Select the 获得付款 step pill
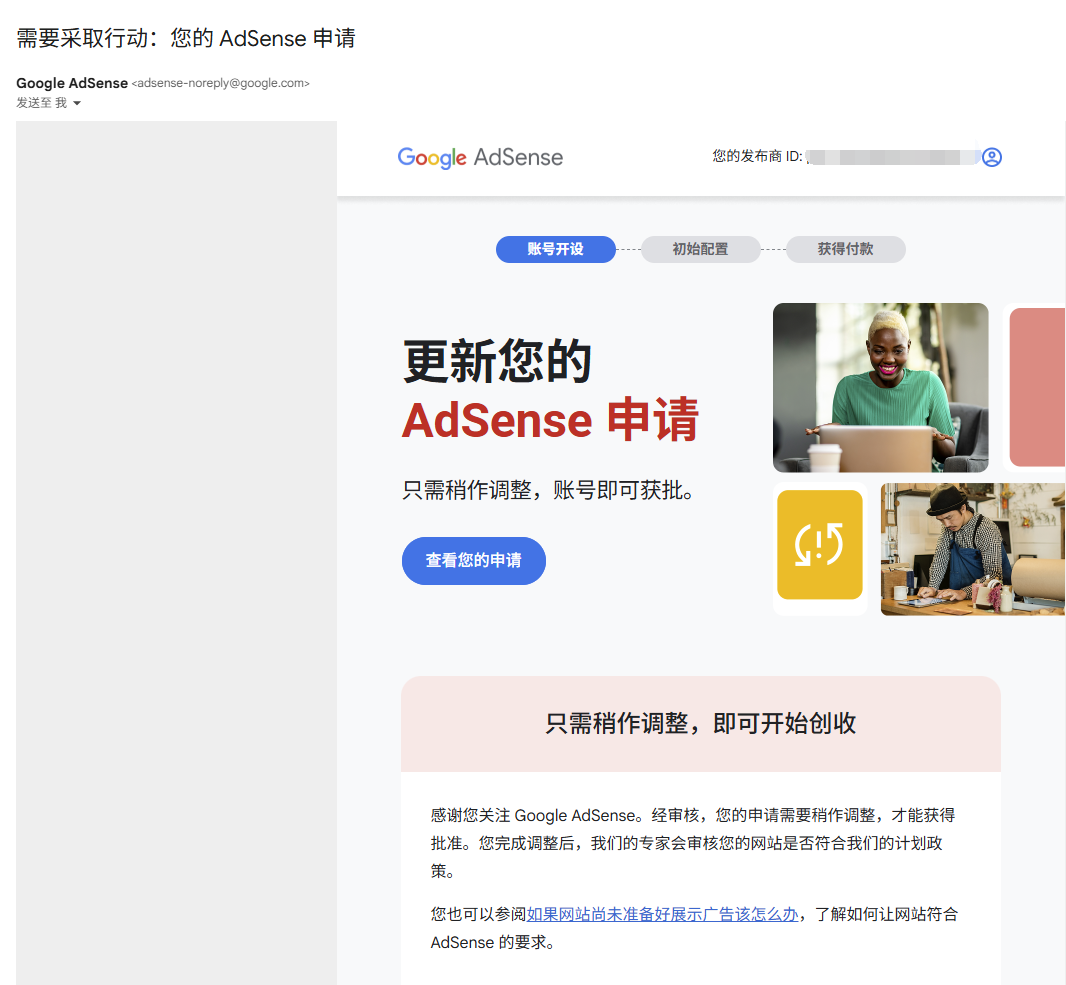The width and height of the screenshot is (1066, 985). pos(845,249)
